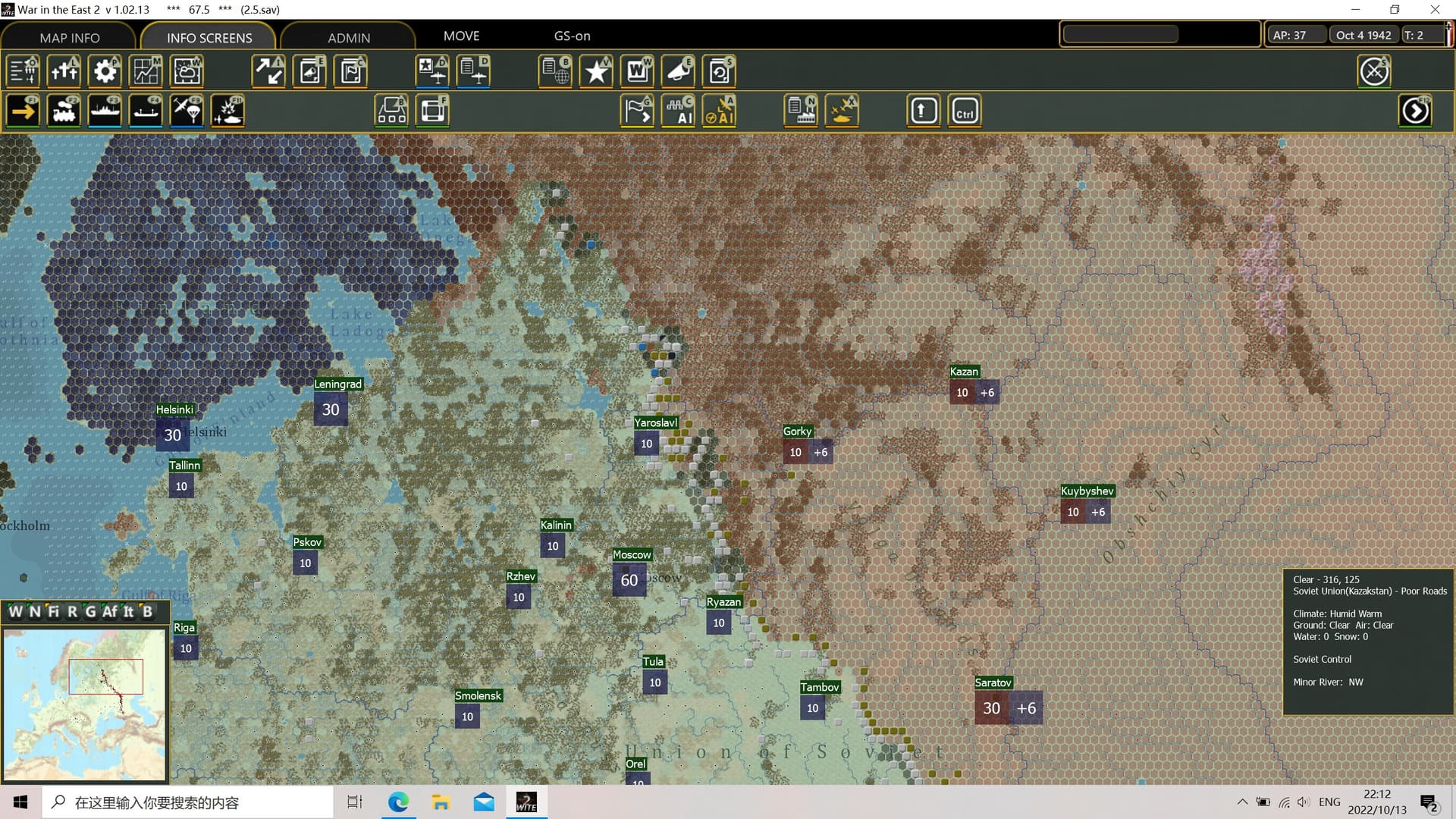Open the losses screen with crosses icon (L)
Image resolution: width=1456 pixels, height=819 pixels.
tap(64, 71)
